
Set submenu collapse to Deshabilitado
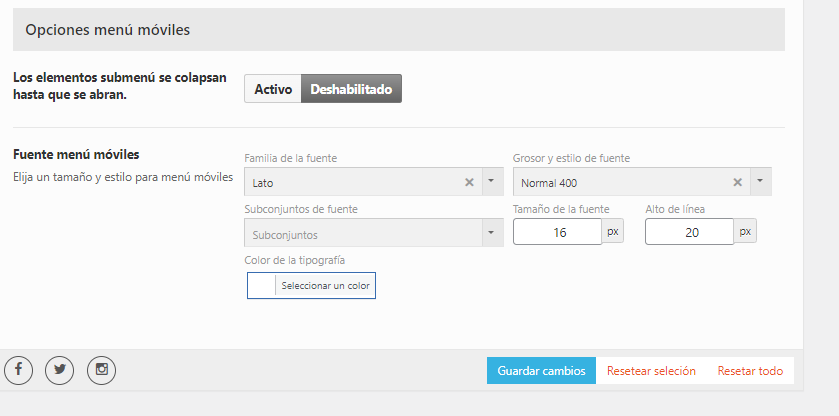(x=351, y=89)
